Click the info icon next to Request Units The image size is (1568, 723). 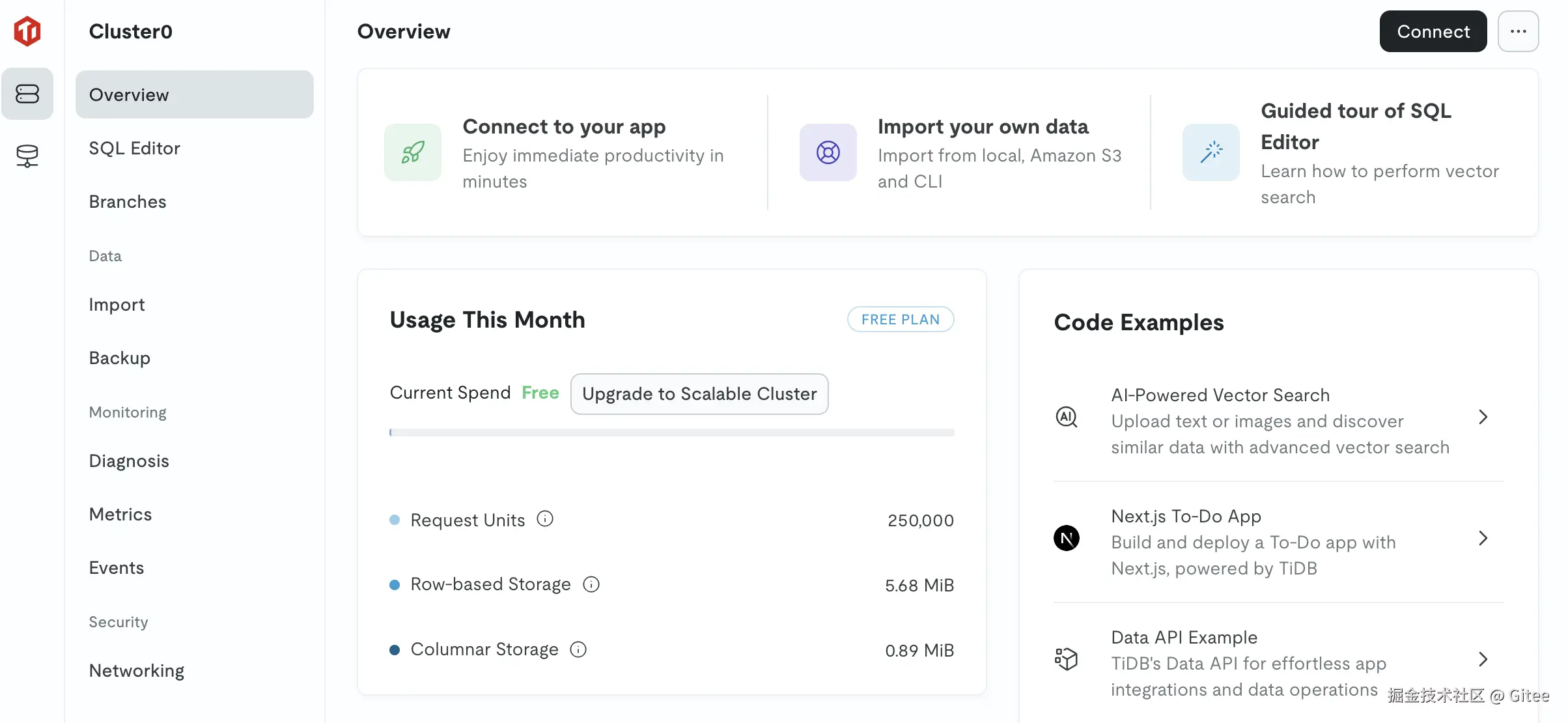click(x=545, y=518)
